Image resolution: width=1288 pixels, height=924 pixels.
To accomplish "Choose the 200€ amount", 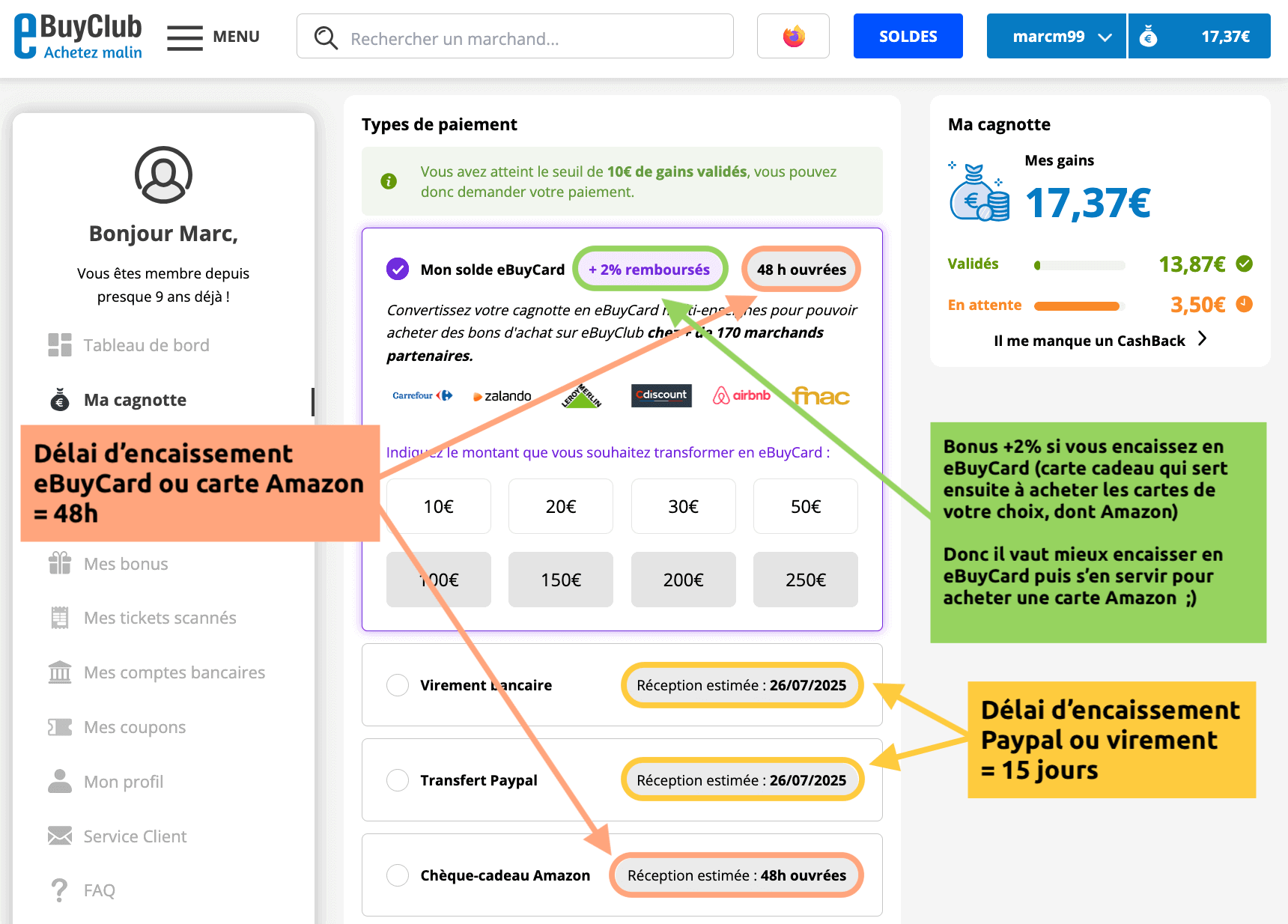I will coord(684,580).
